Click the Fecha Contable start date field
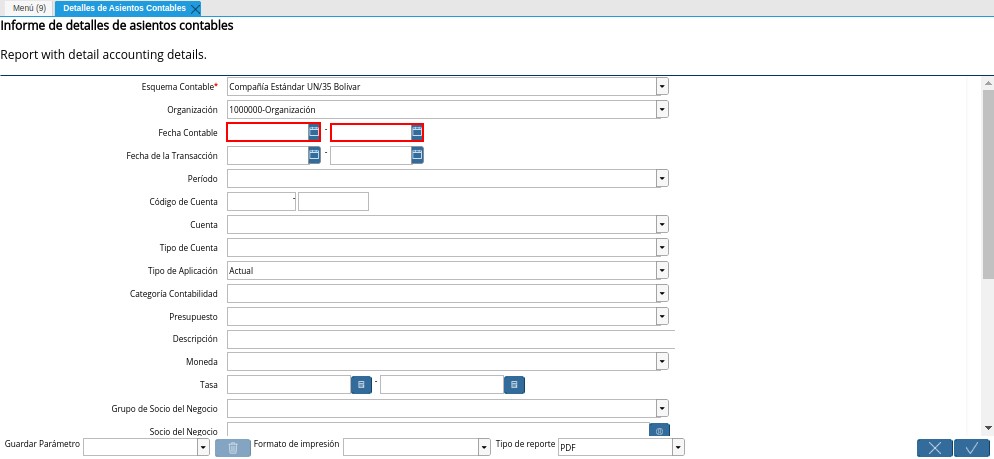 268,132
